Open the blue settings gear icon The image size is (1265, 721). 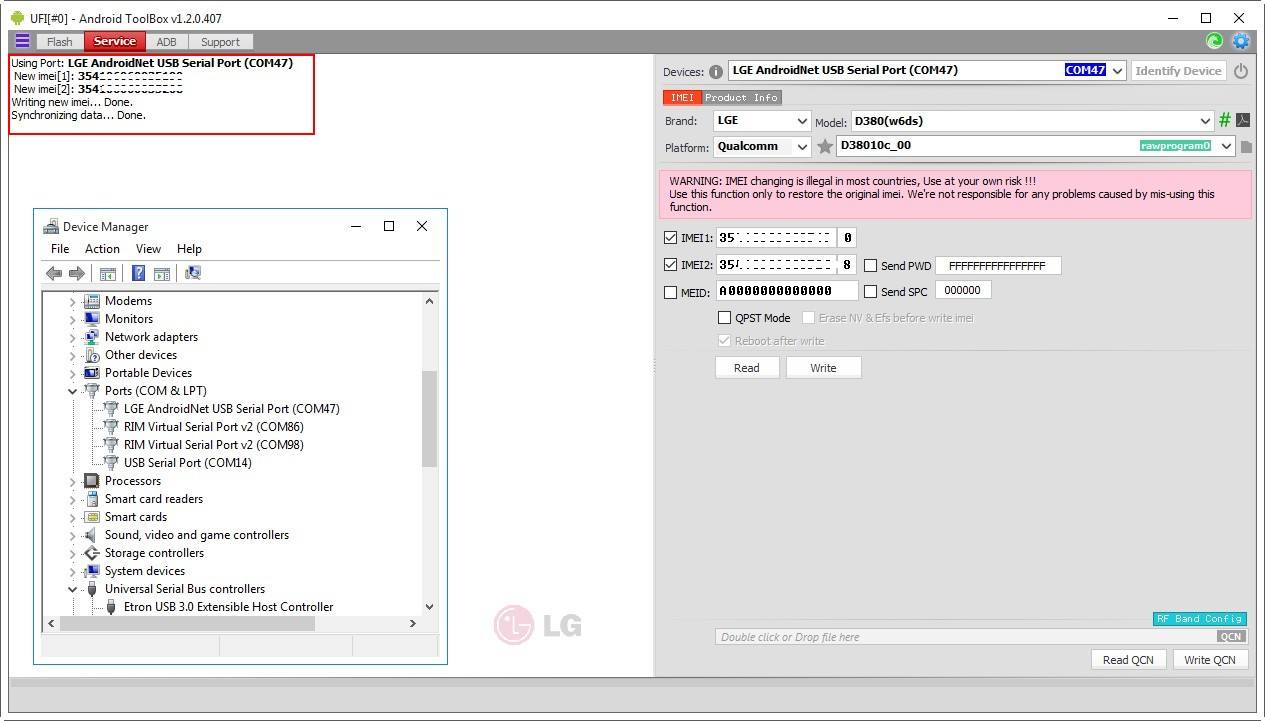coord(1241,41)
